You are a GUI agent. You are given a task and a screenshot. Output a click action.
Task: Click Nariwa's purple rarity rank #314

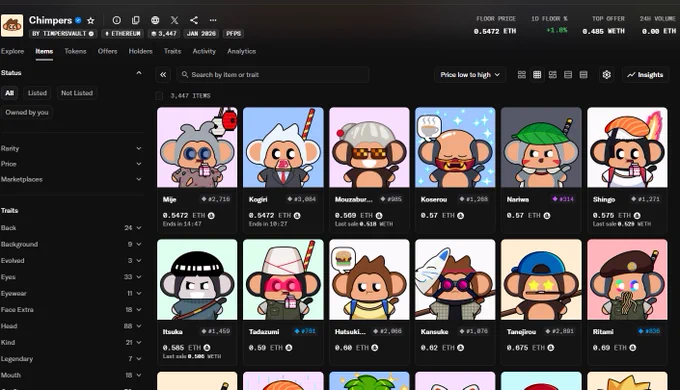[563, 199]
